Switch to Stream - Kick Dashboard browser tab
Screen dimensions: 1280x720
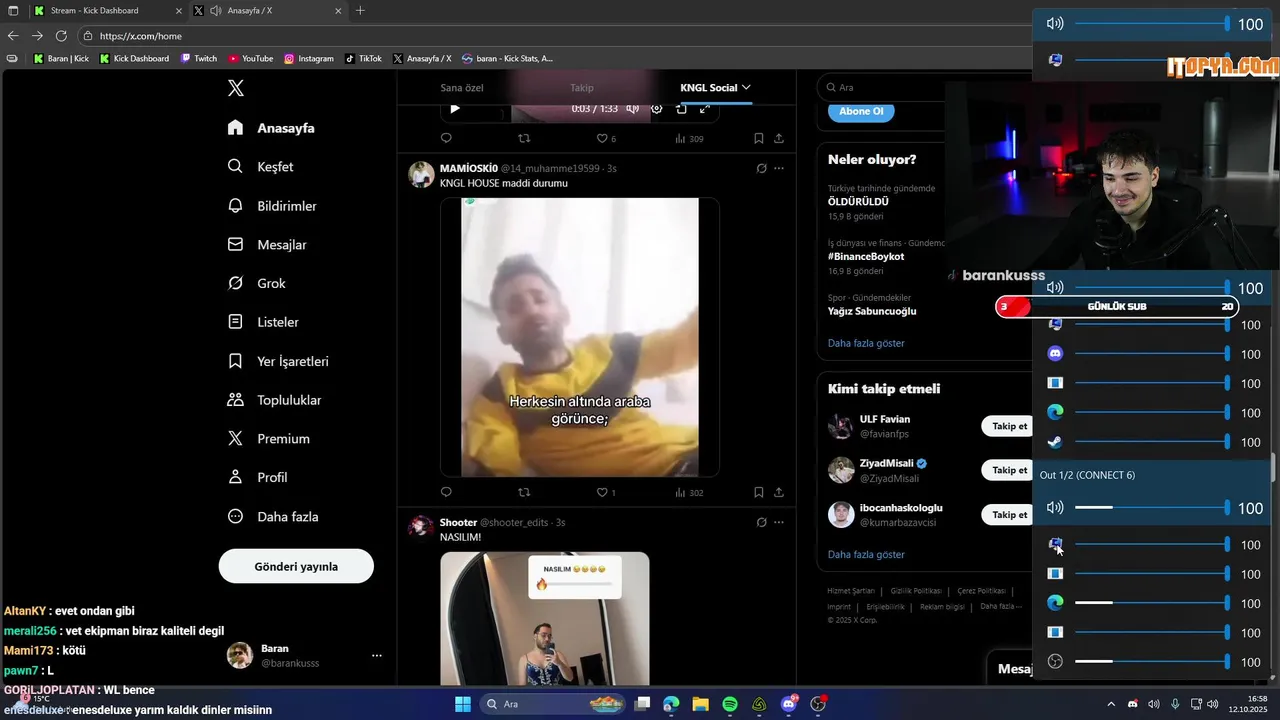(106, 11)
